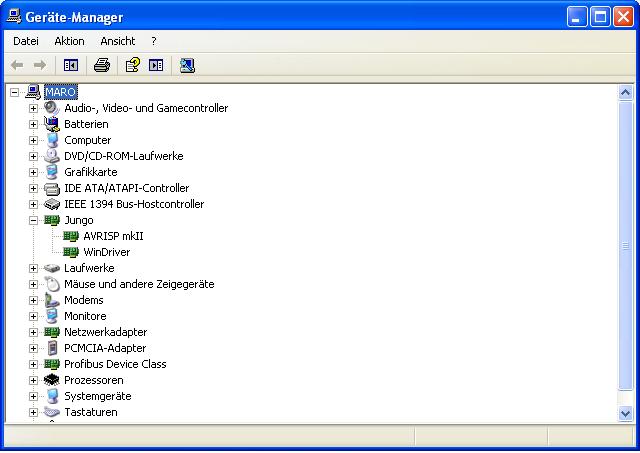The height and width of the screenshot is (453, 640).
Task: Click the Laufwerke drive icon
Action: click(x=52, y=268)
